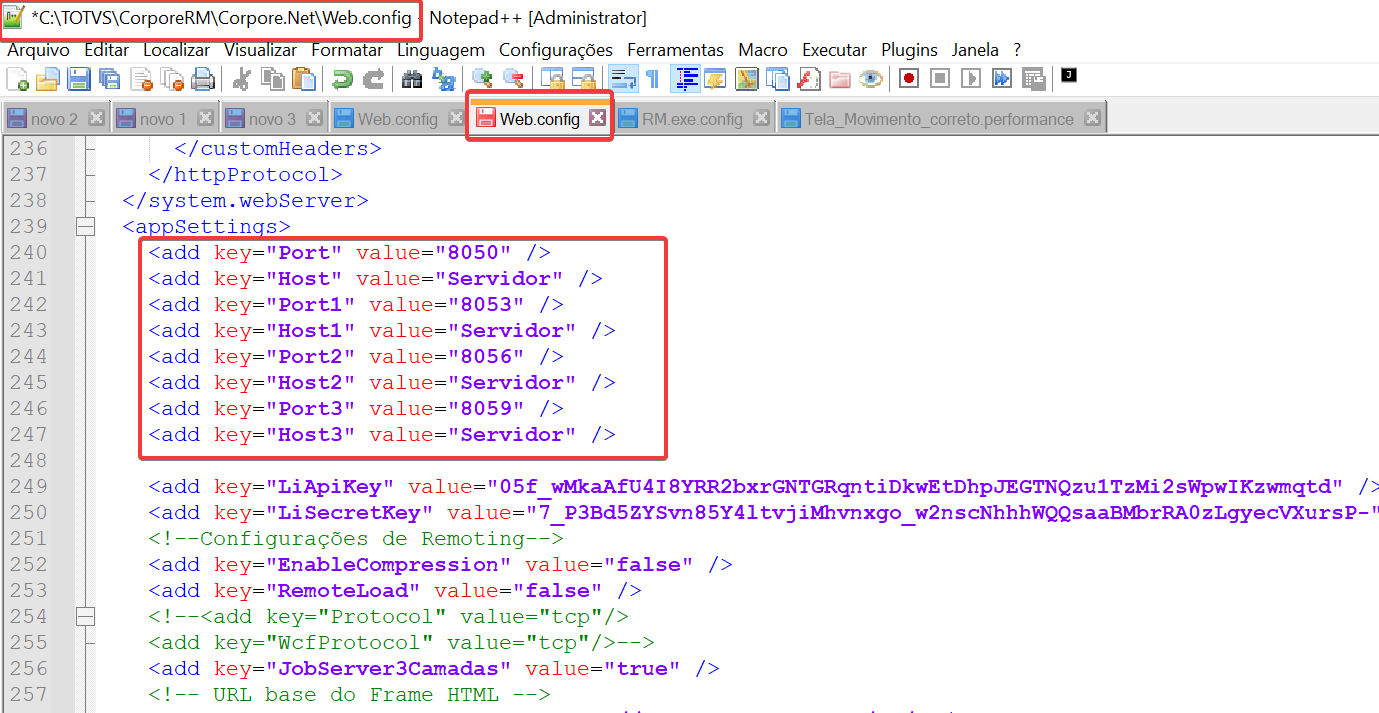Toggle the Indent Guide toolbar icon
Viewport: 1379px width, 713px height.
point(685,78)
